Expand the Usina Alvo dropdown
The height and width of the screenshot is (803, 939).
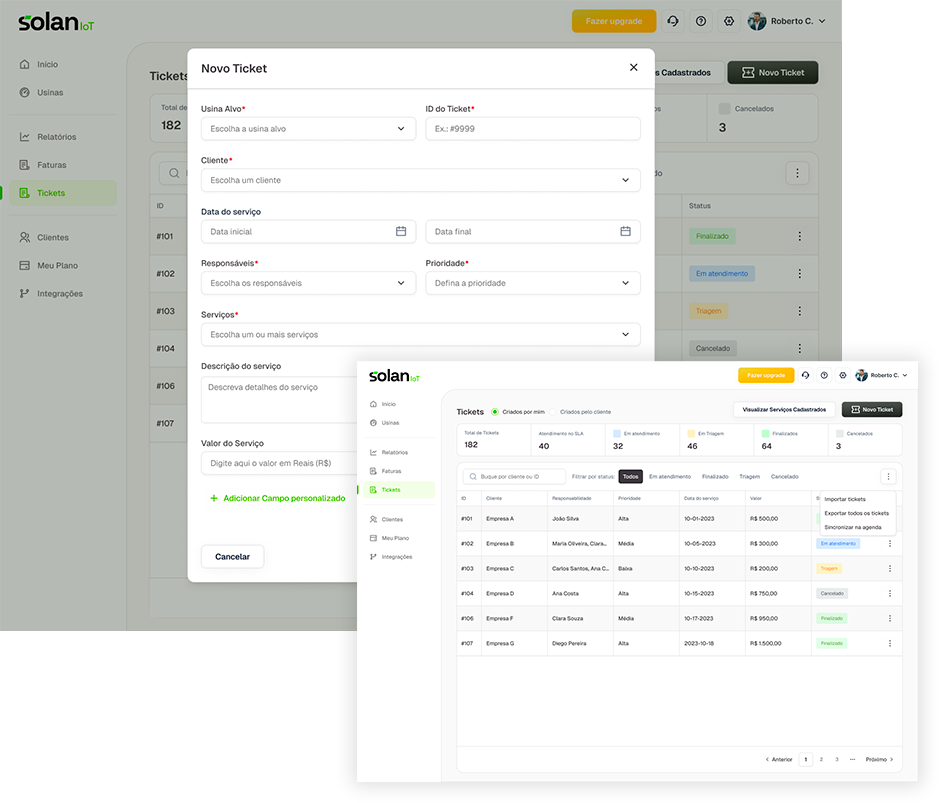click(x=308, y=129)
